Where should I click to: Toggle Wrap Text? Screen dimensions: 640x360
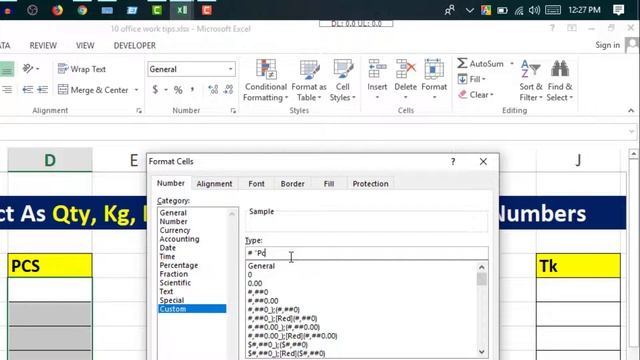pos(82,69)
